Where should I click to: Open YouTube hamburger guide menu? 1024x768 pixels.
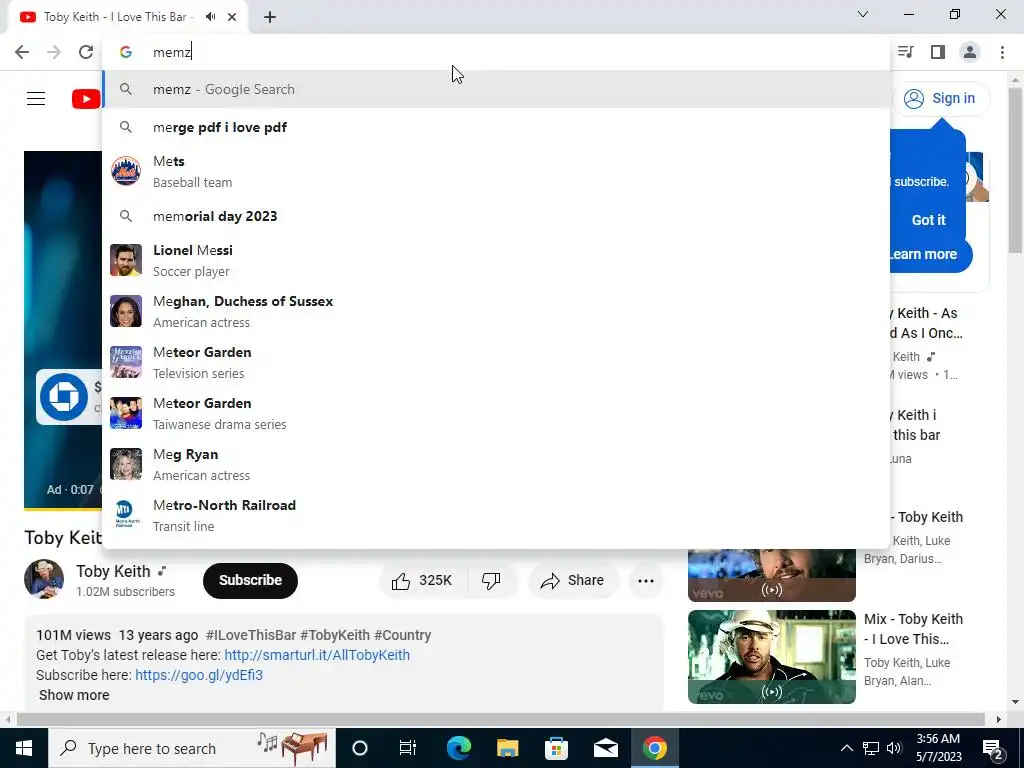pyautogui.click(x=36, y=99)
